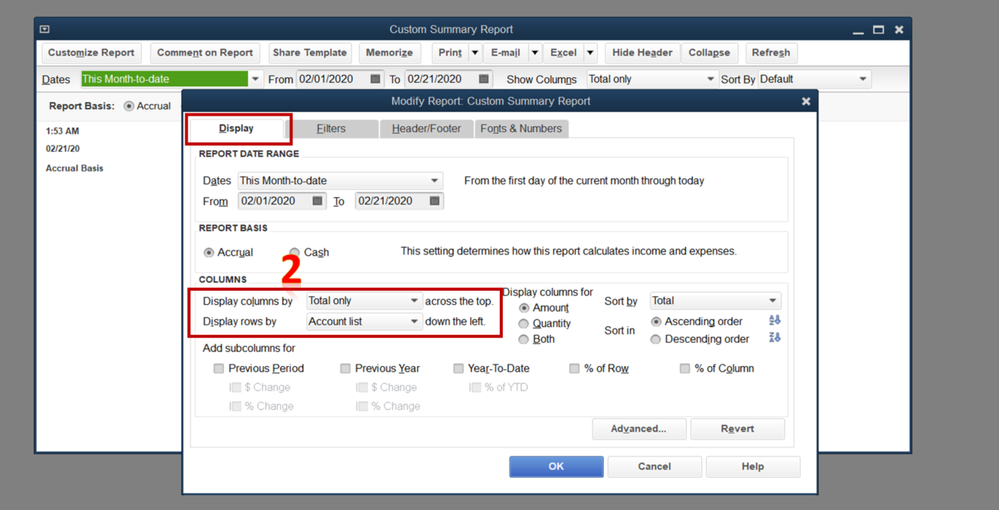This screenshot has height=510, width=999.
Task: Click Comment on Report button
Action: point(205,53)
